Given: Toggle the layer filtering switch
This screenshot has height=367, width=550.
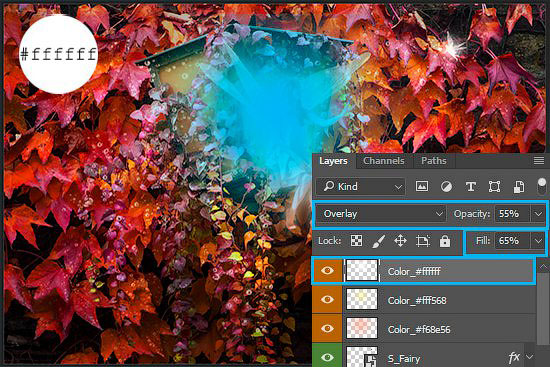Looking at the screenshot, I should tap(542, 186).
